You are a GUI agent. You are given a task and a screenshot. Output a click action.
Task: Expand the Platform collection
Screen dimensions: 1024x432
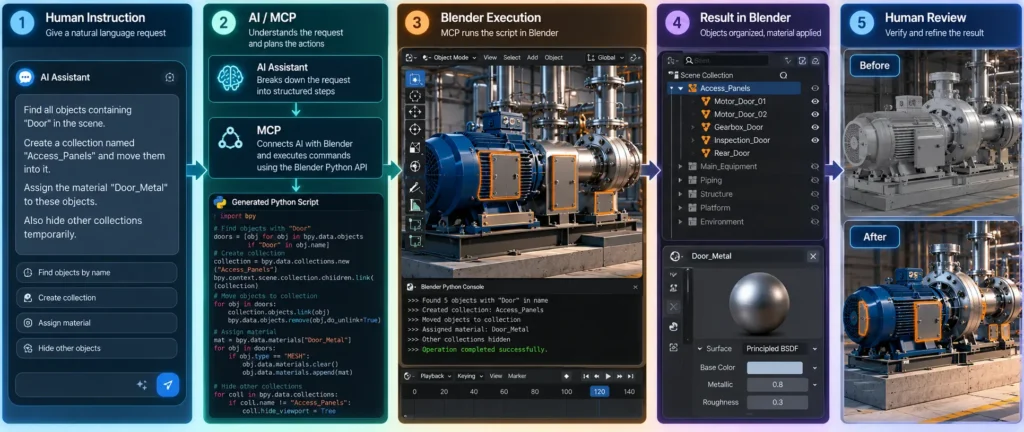coord(680,208)
